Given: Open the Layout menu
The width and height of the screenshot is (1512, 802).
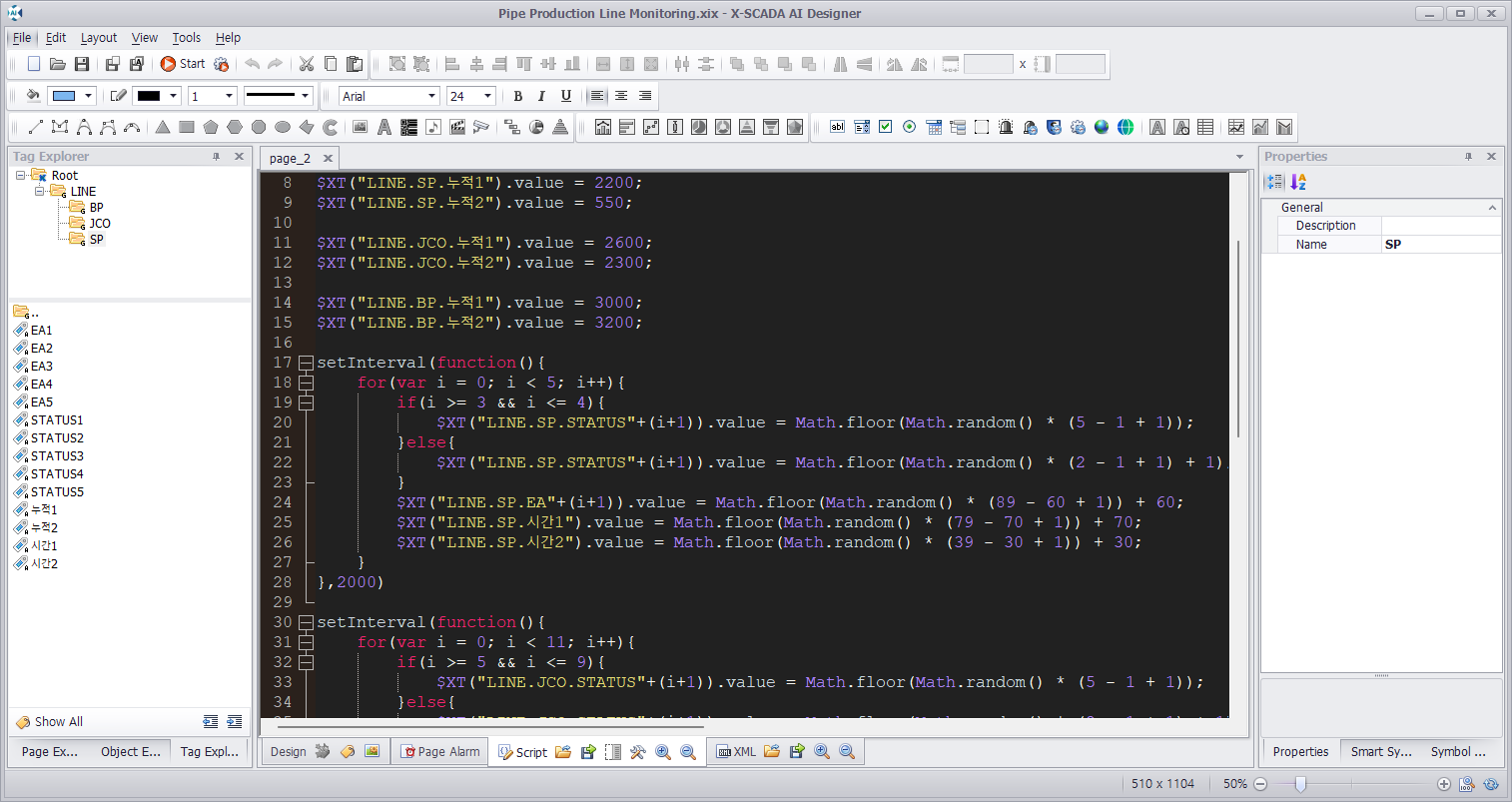Looking at the screenshot, I should click(99, 38).
